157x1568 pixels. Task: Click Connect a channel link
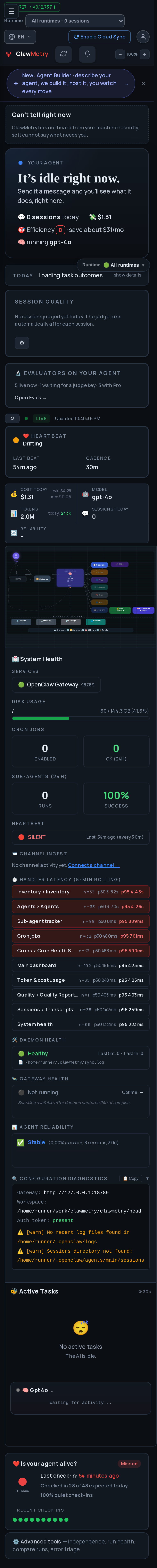point(93,865)
